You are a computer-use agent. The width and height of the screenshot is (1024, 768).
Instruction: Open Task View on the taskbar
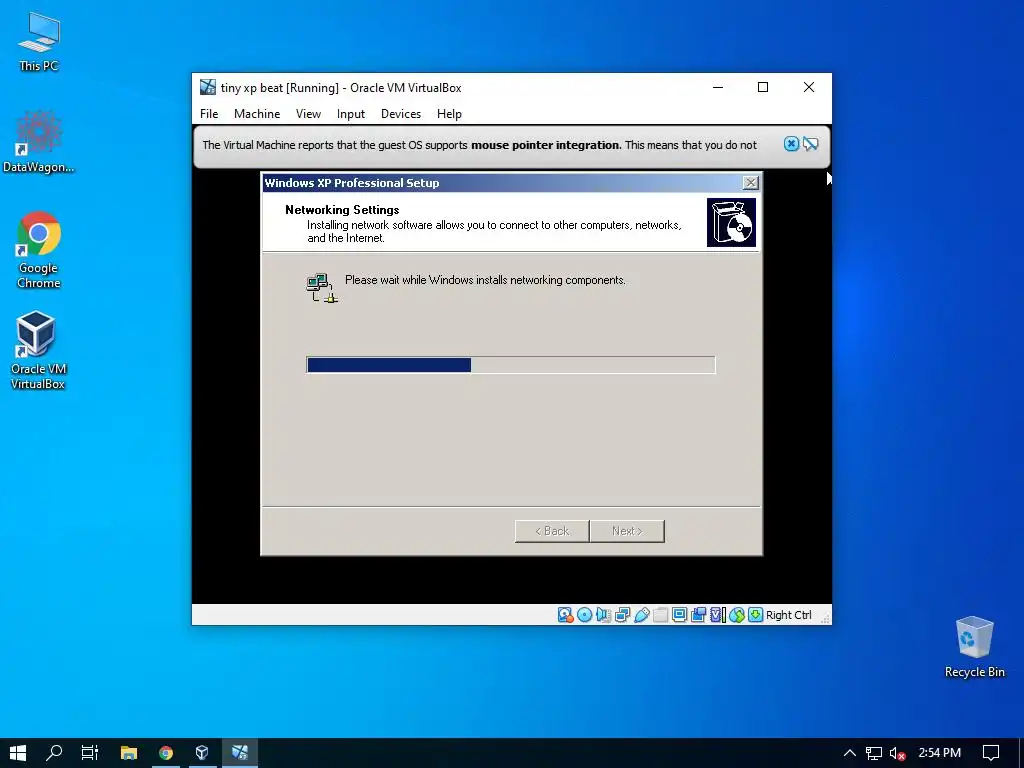click(x=90, y=753)
